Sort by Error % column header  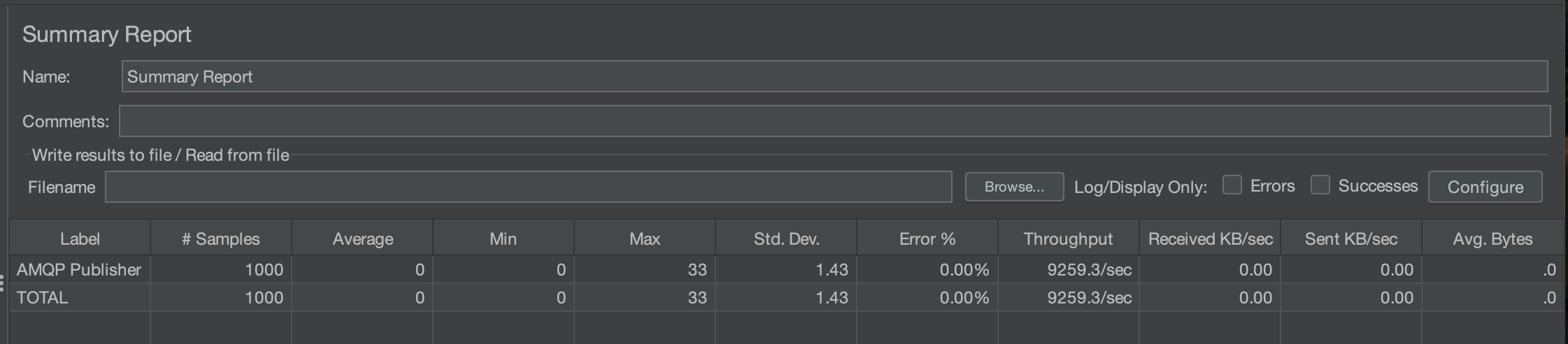(x=927, y=238)
